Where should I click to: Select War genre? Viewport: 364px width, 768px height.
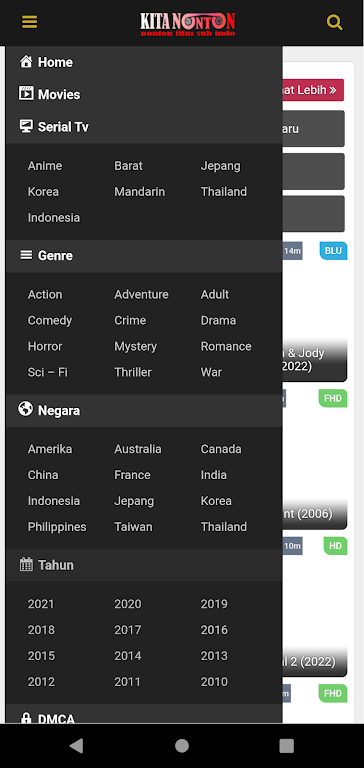point(211,372)
